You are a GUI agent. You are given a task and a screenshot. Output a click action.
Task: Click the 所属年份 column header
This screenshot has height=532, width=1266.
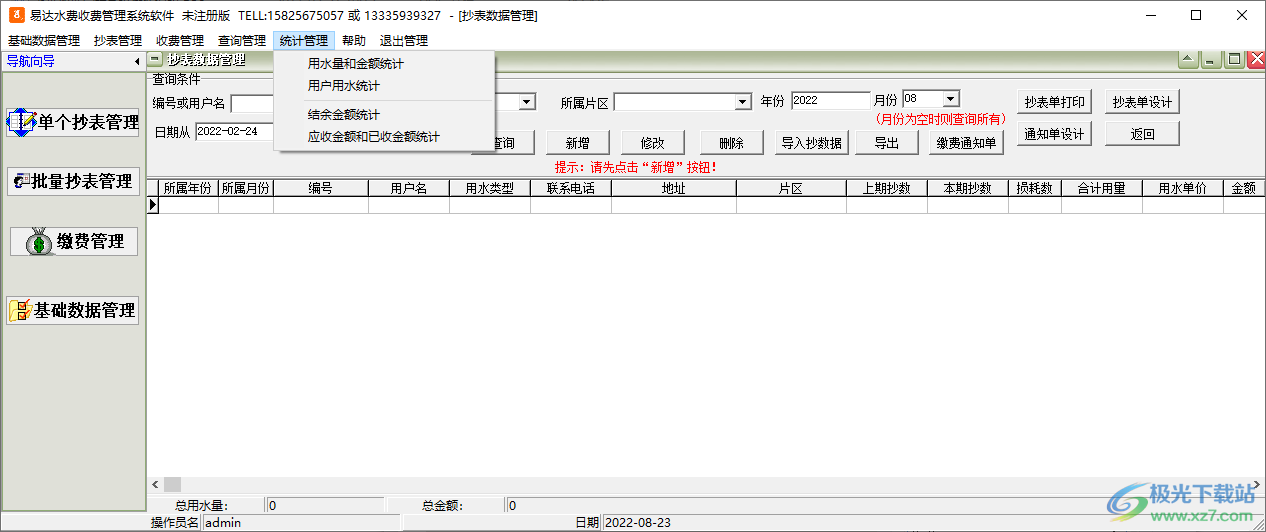pyautogui.click(x=188, y=188)
